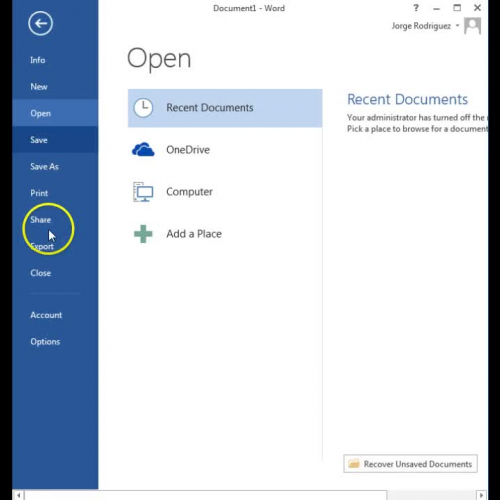The width and height of the screenshot is (500, 500).
Task: Click the green plus Add a Place icon
Action: pos(143,234)
